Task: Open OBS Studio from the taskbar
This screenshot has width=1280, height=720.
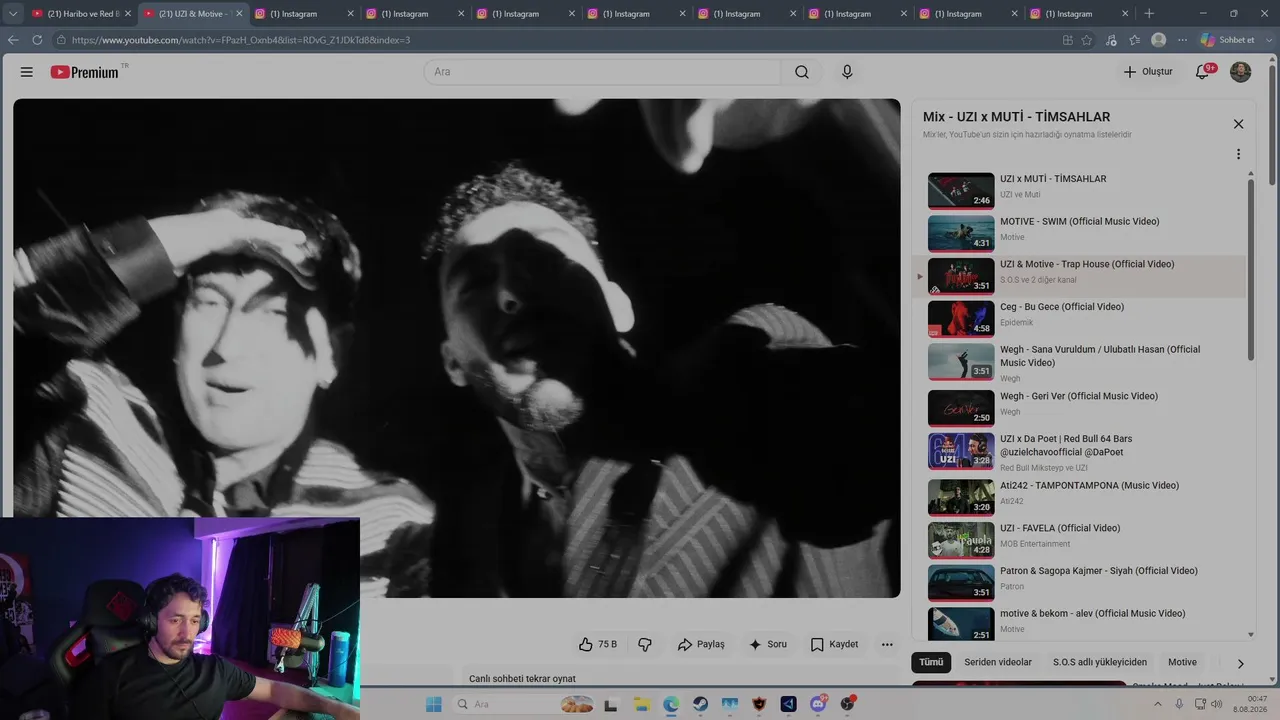Action: (x=848, y=704)
